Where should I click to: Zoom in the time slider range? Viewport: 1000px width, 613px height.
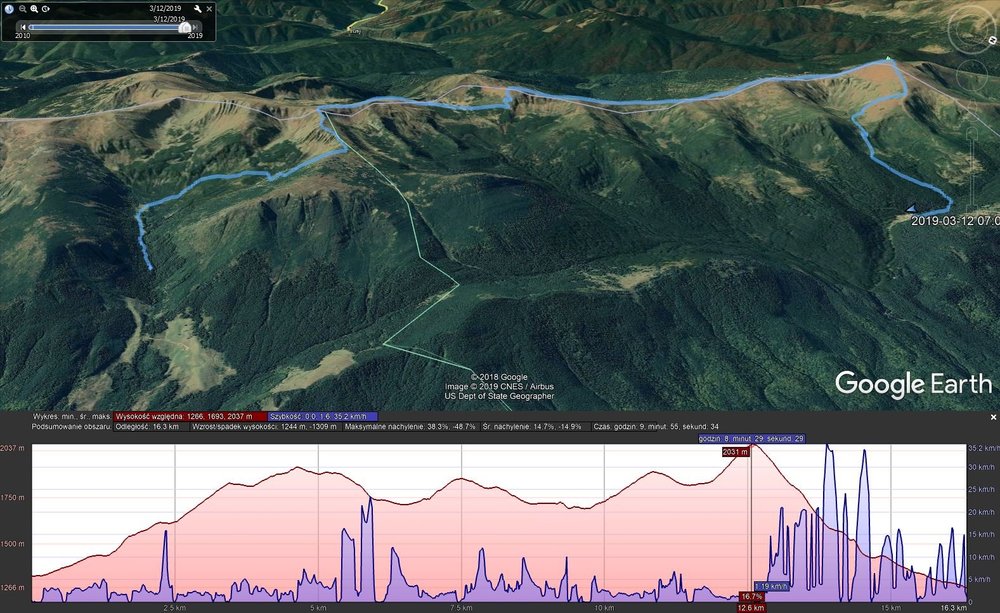[x=34, y=9]
